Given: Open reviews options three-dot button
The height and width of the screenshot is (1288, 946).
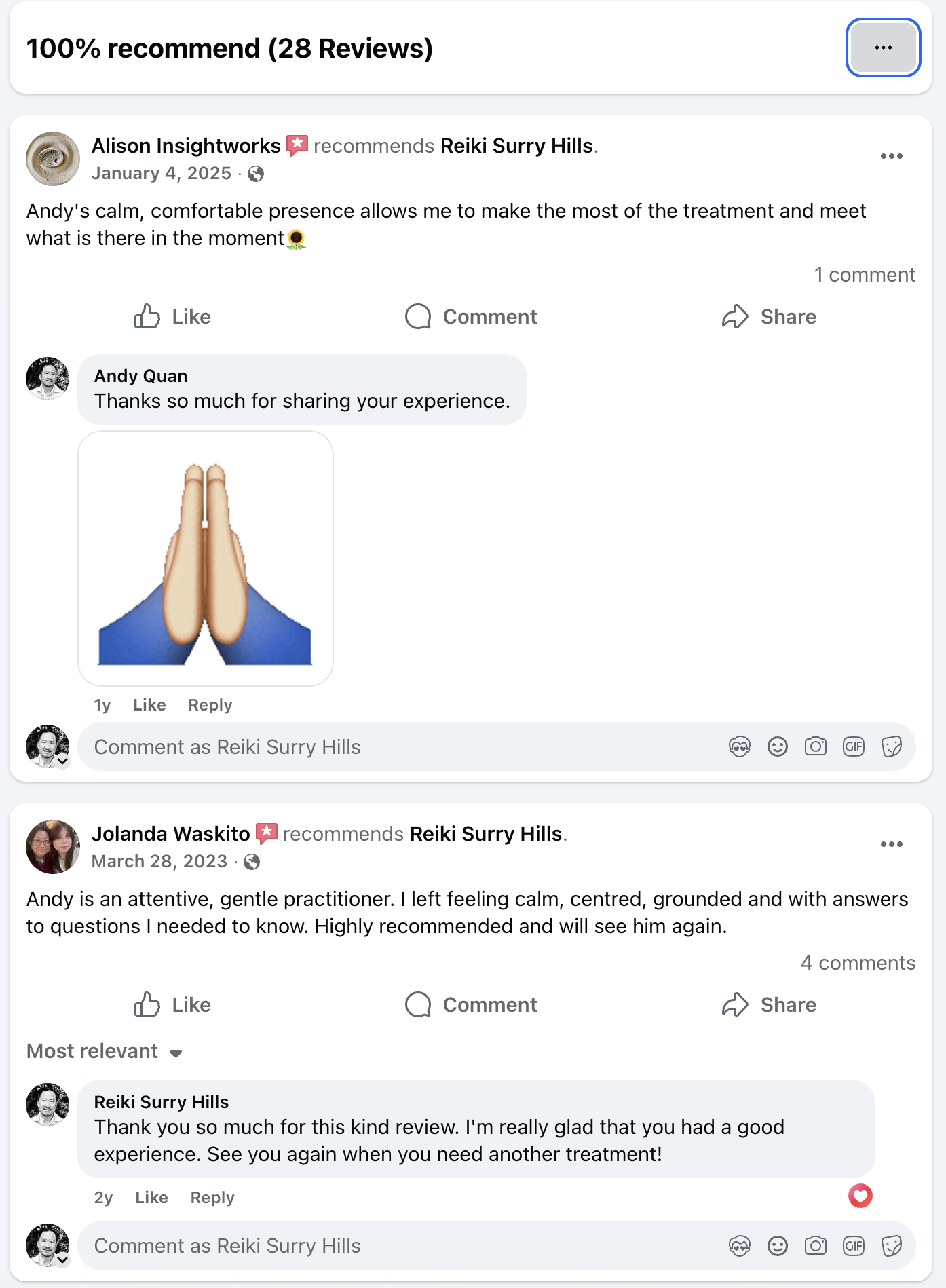Looking at the screenshot, I should tap(883, 48).
